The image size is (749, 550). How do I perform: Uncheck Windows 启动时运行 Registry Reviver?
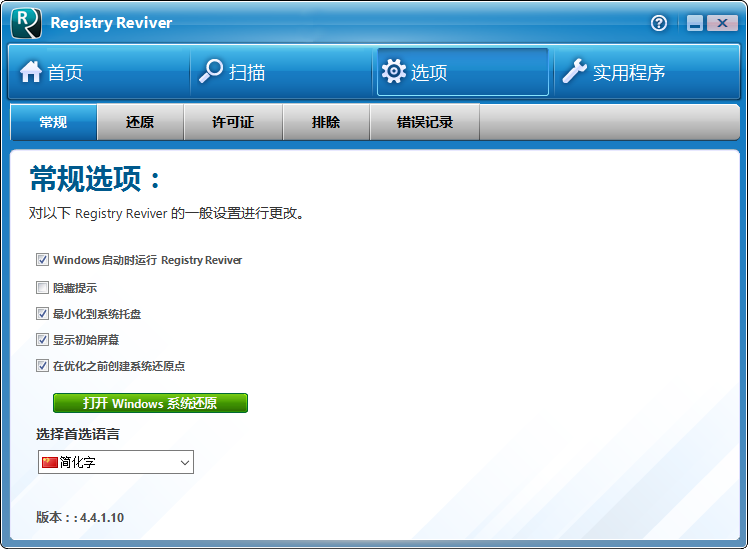pos(43,259)
